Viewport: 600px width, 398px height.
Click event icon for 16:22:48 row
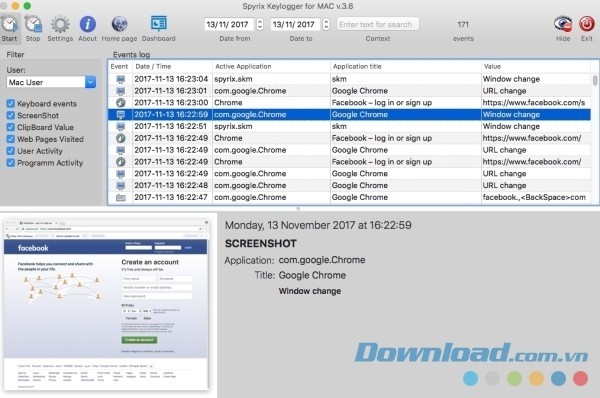tap(121, 186)
